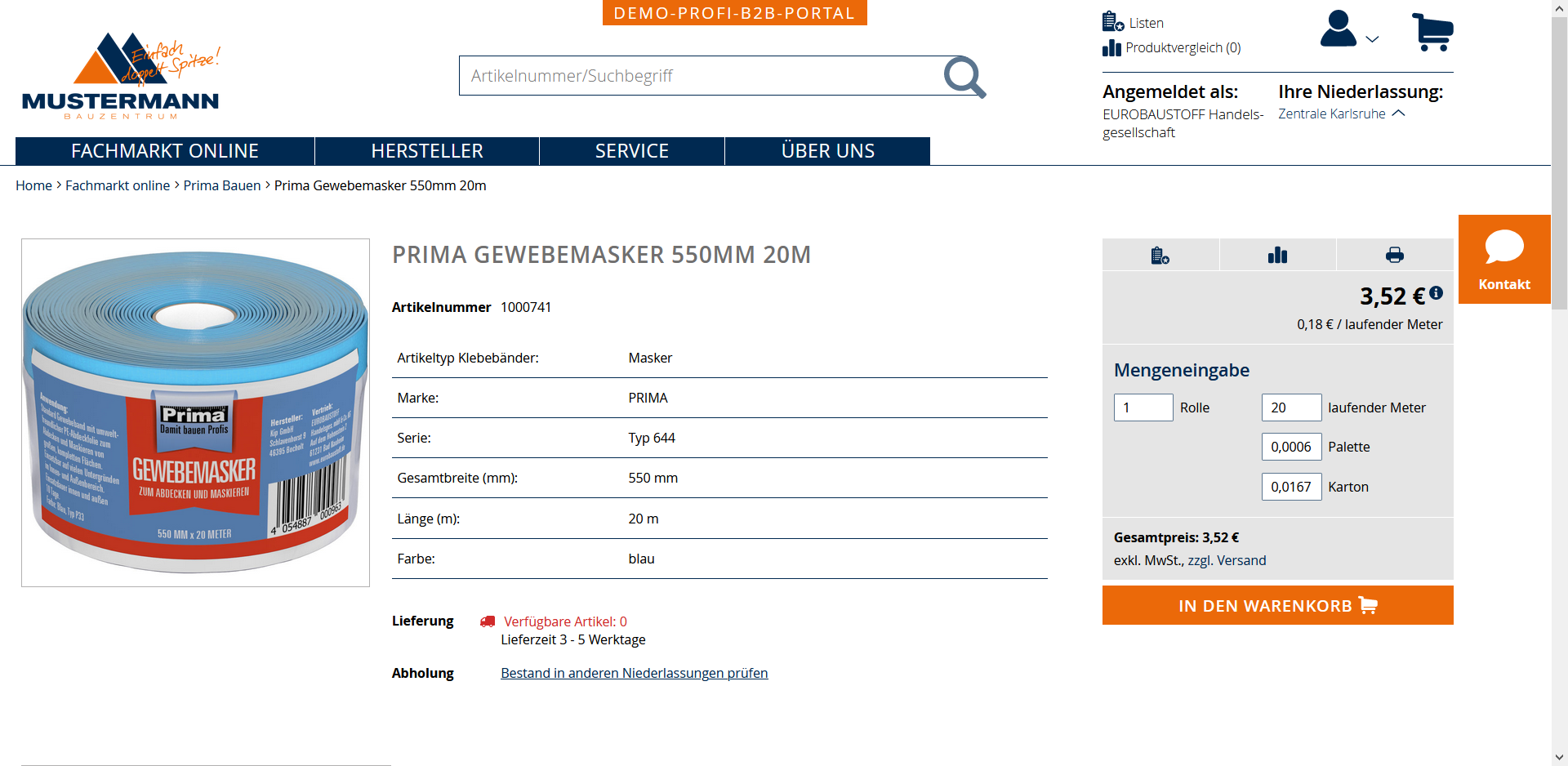Open the Fachmarkt Online menu
This screenshot has width=1568, height=766.
click(x=165, y=151)
